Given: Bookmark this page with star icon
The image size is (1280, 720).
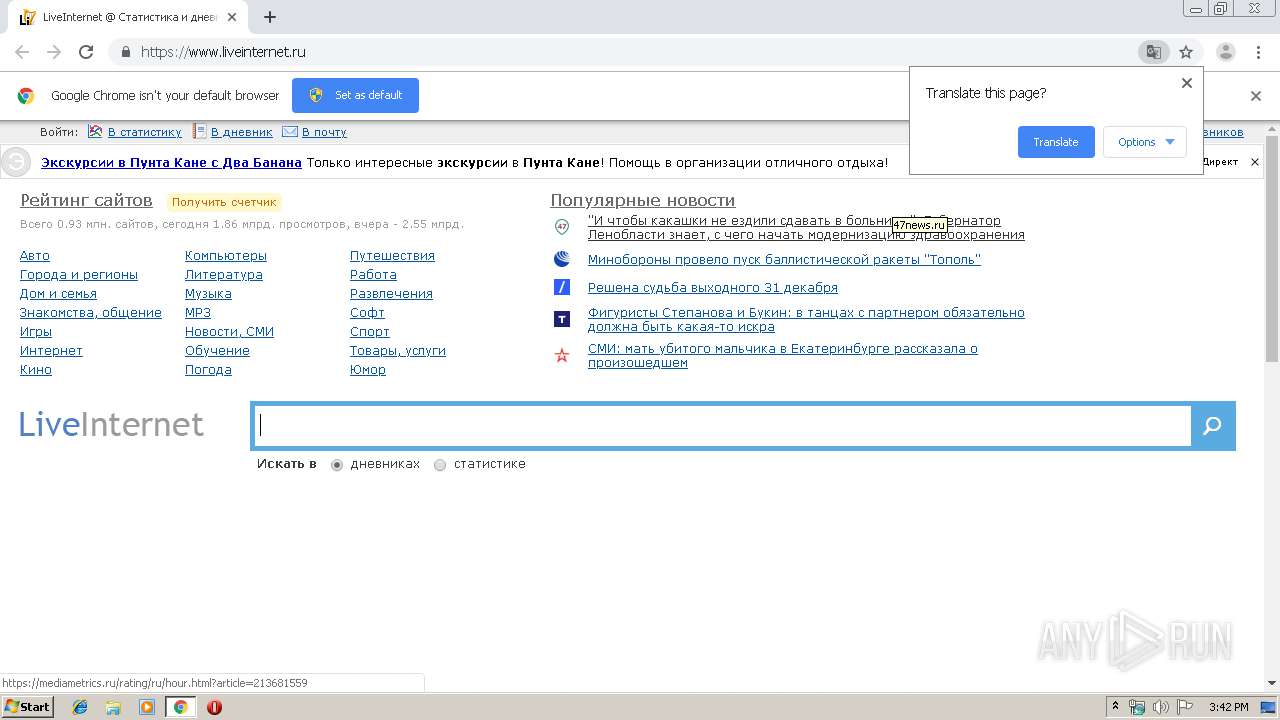Looking at the screenshot, I should pos(1186,52).
